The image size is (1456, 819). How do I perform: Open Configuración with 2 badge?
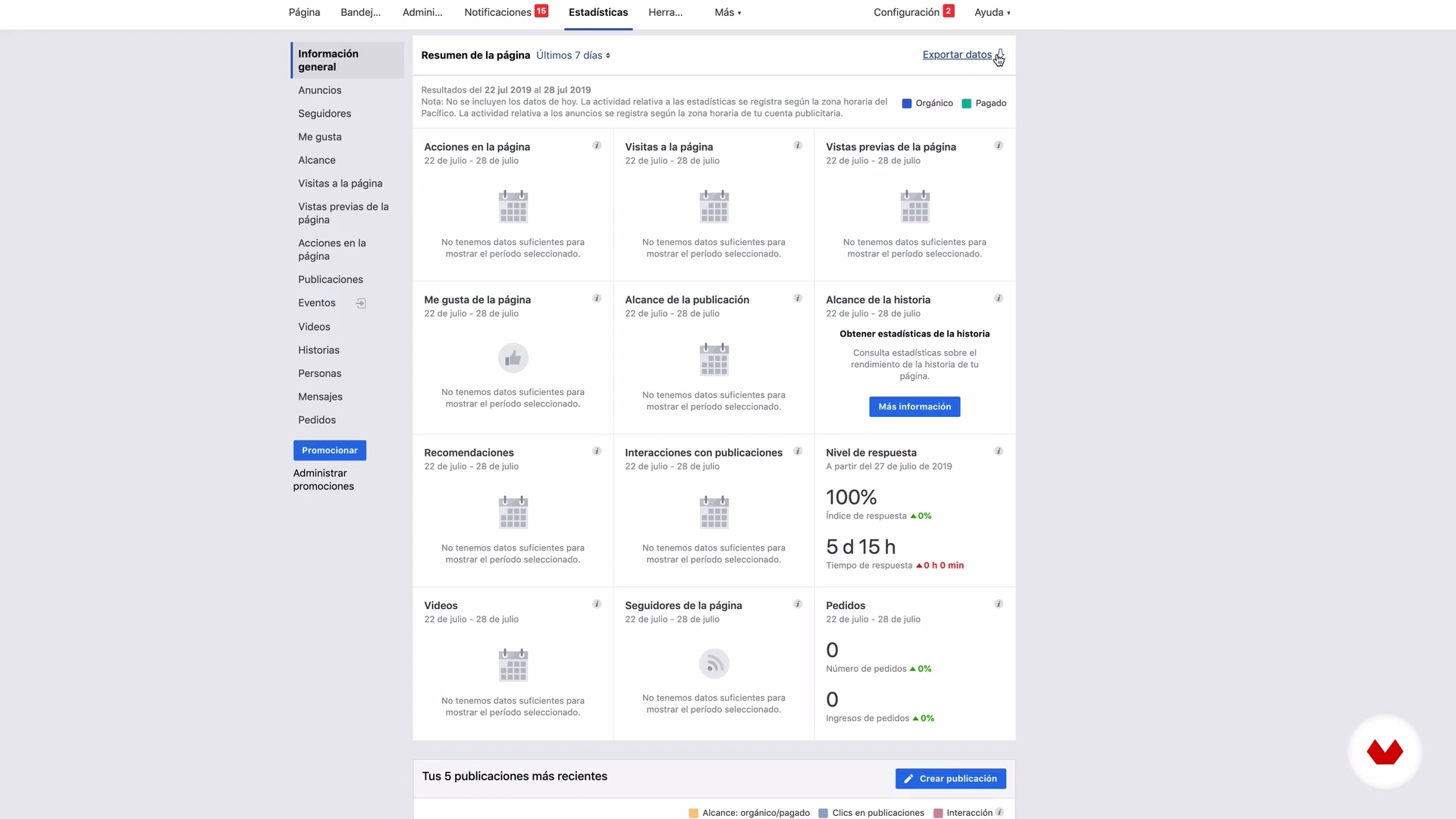914,12
